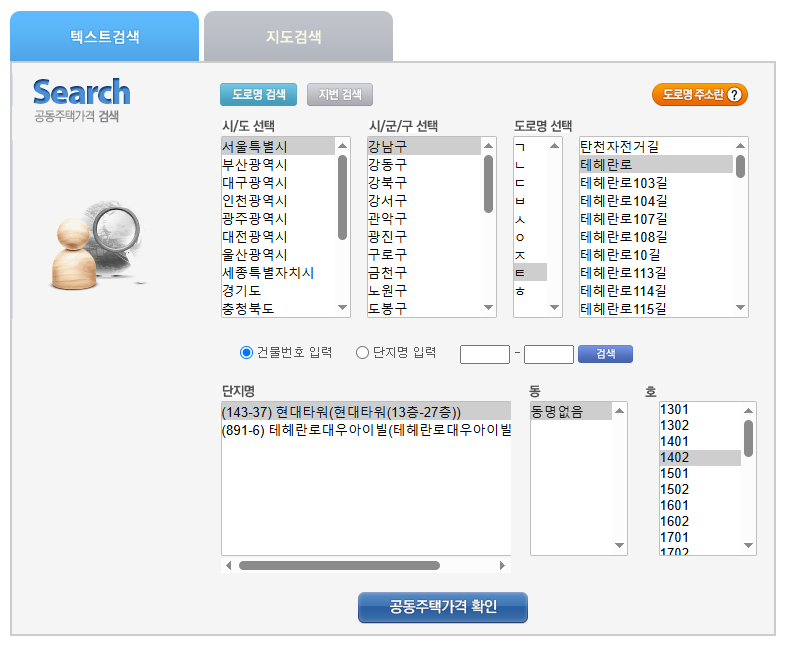The height and width of the screenshot is (647, 785).
Task: Click 동 list scroll-down arrow
Action: (619, 545)
